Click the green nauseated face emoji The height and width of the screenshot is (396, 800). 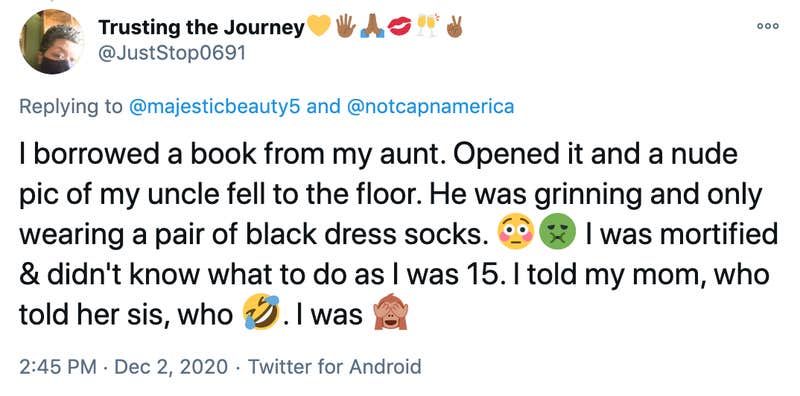(x=557, y=234)
